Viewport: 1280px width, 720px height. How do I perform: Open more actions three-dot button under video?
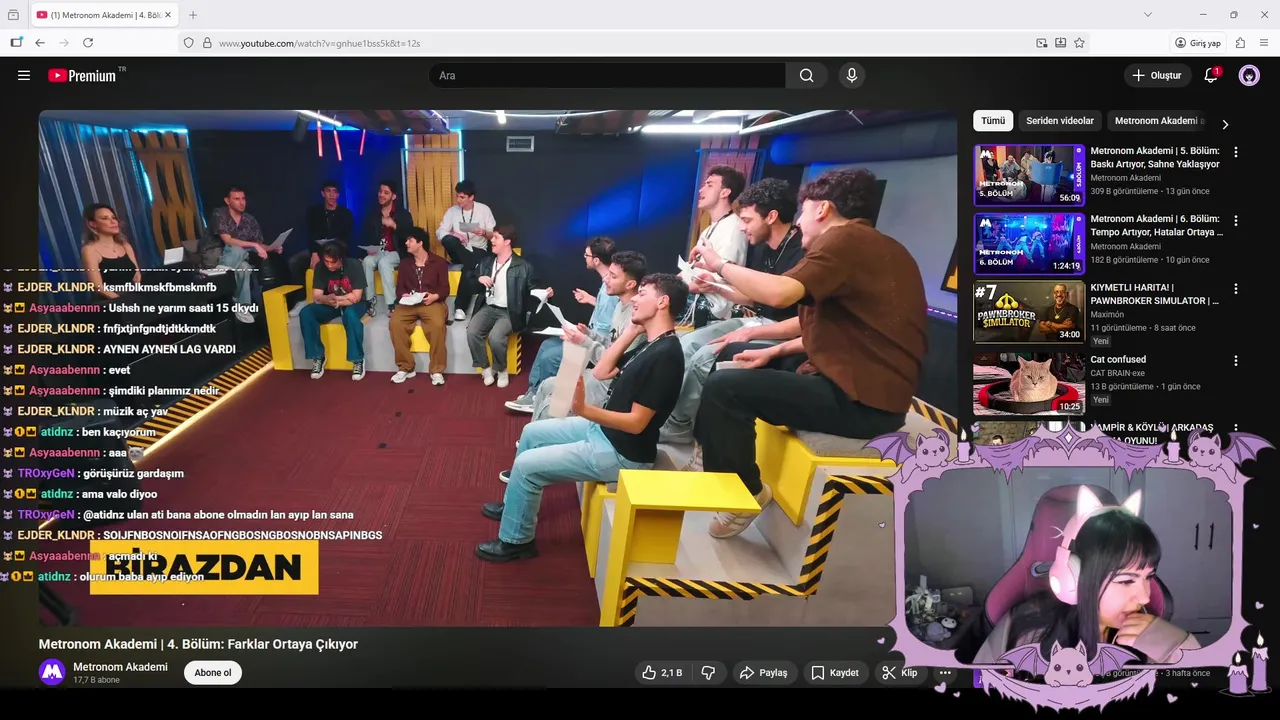[x=945, y=673]
